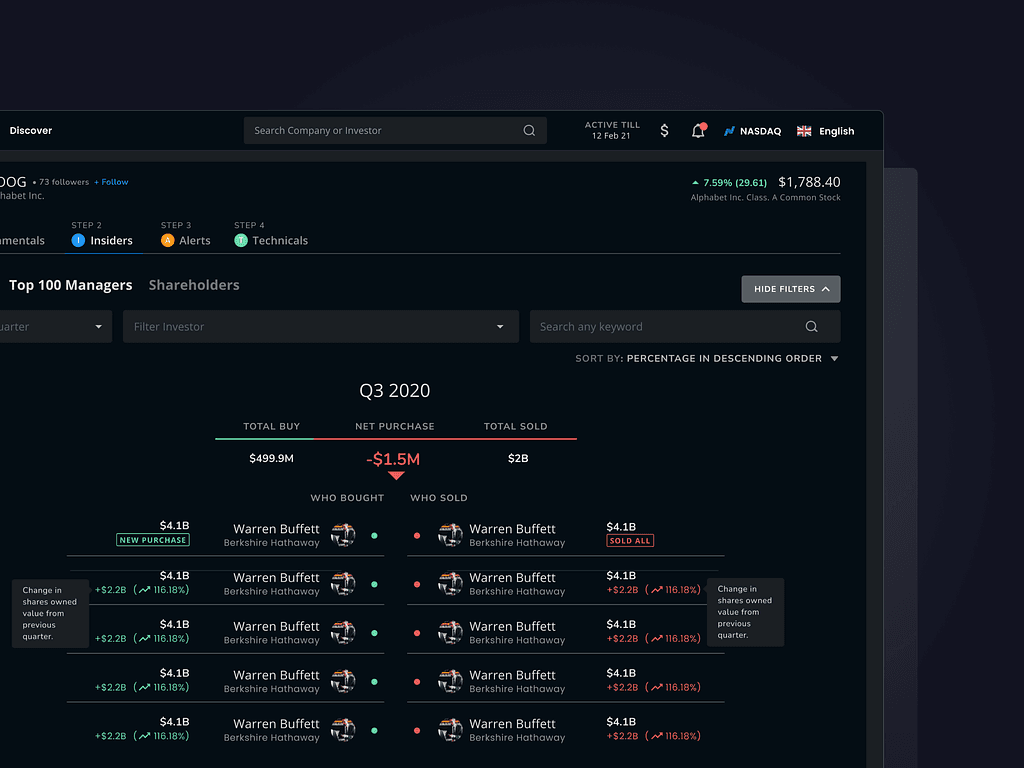
Task: Click the keyword search magnifier icon
Action: pyautogui.click(x=811, y=327)
